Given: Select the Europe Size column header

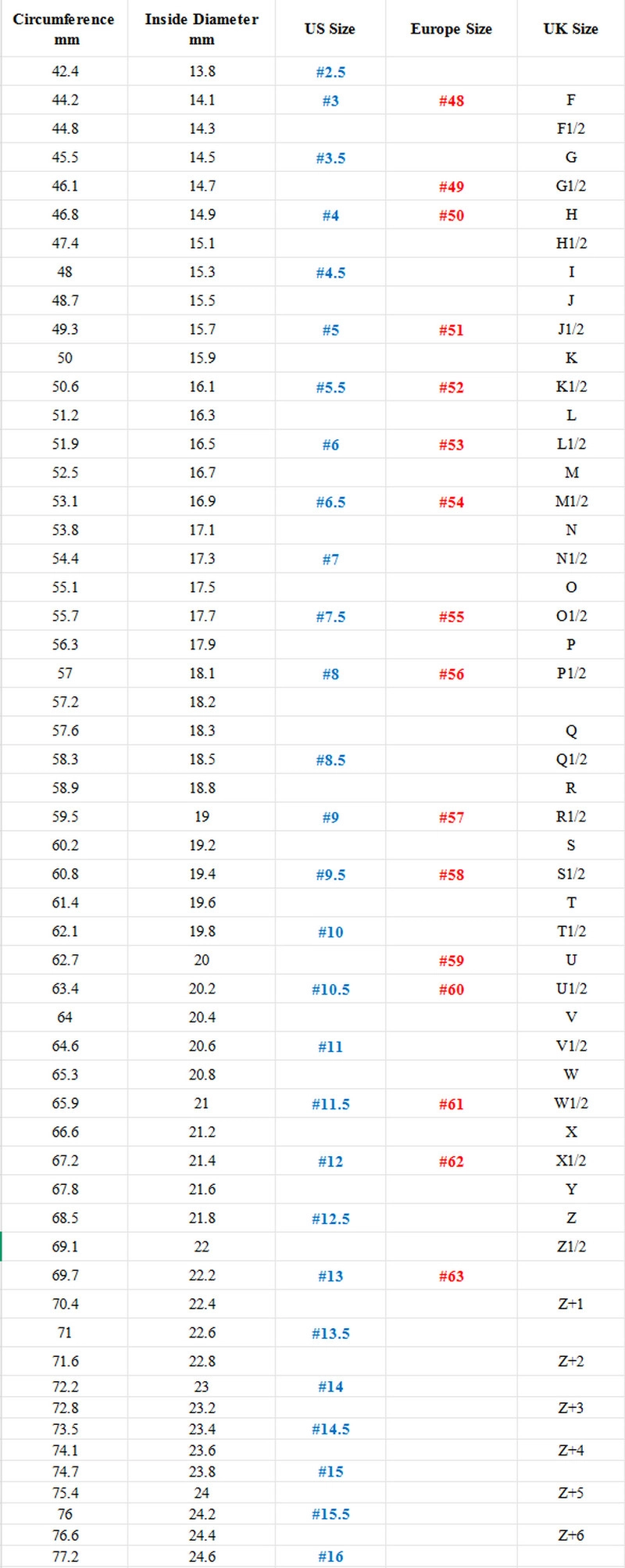Looking at the screenshot, I should tap(451, 29).
